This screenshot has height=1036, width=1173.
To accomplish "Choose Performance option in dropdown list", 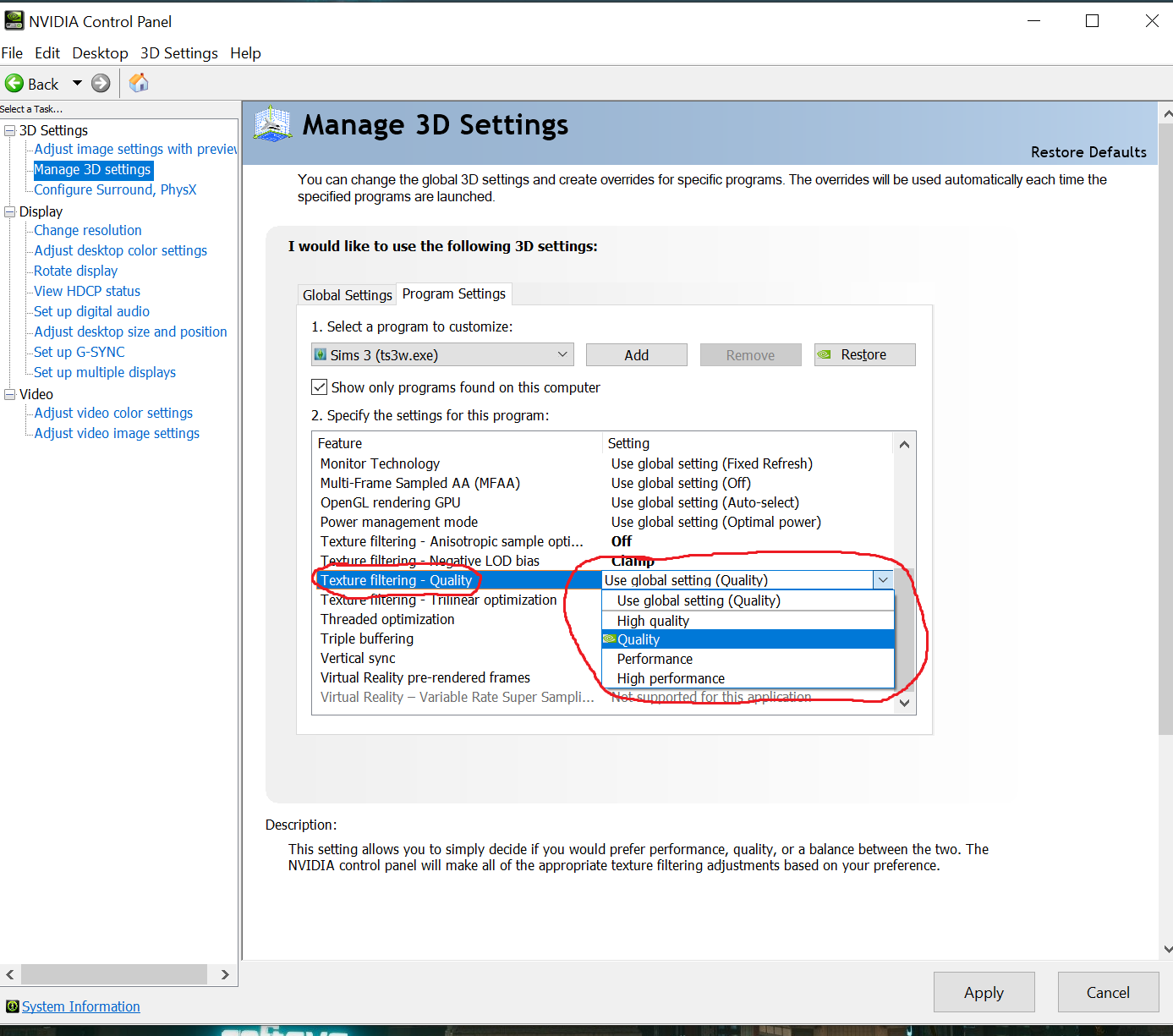I will pyautogui.click(x=748, y=659).
